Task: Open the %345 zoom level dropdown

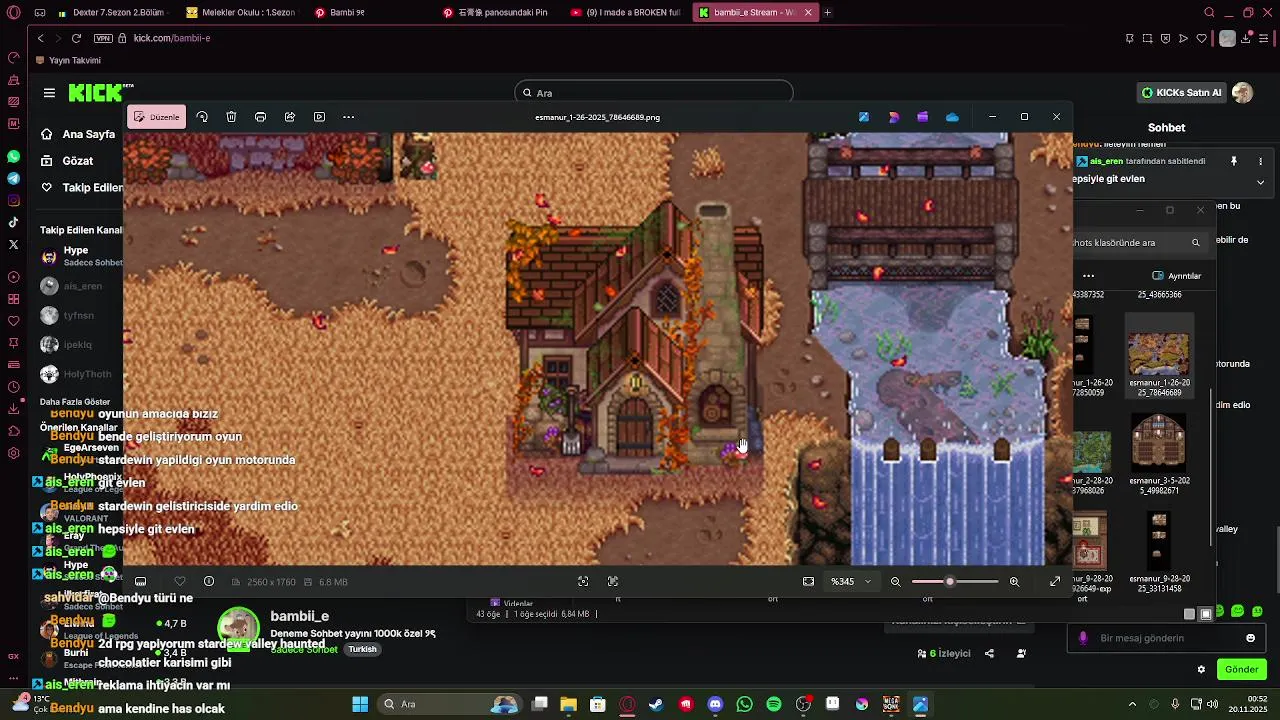Action: (x=851, y=581)
